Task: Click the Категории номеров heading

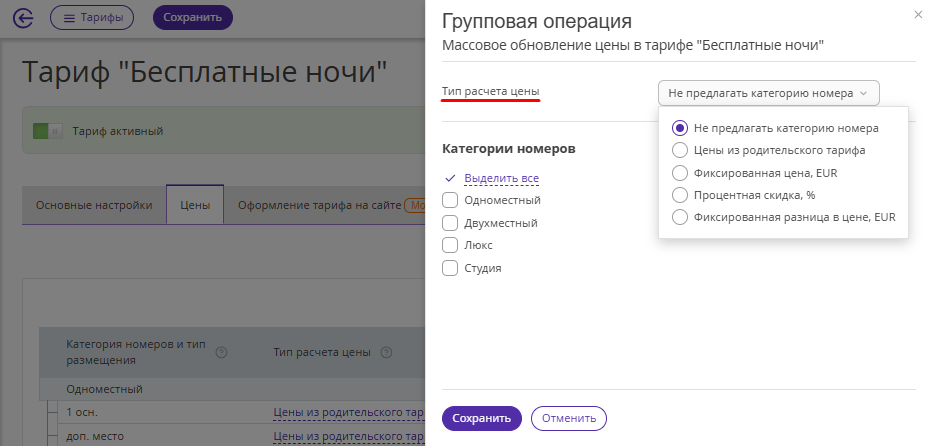Action: pos(509,148)
